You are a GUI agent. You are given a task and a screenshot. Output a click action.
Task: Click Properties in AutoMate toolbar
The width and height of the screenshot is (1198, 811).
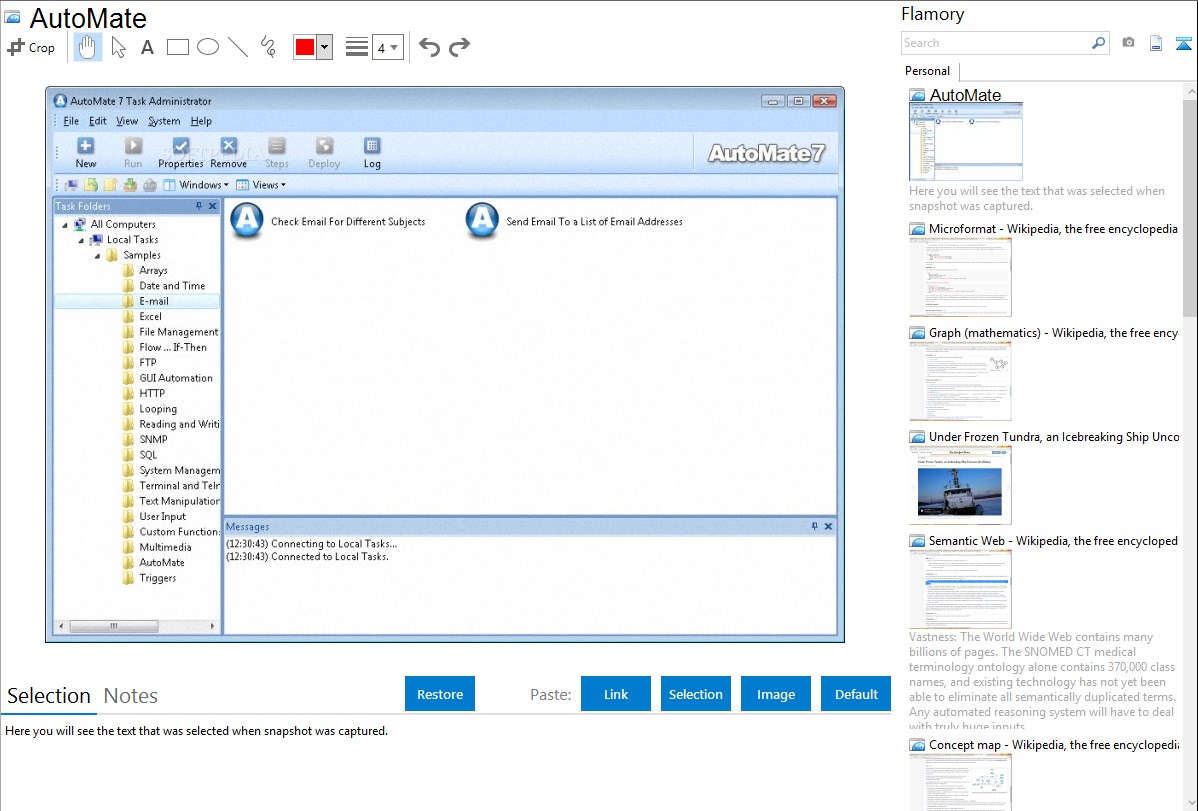pos(180,153)
